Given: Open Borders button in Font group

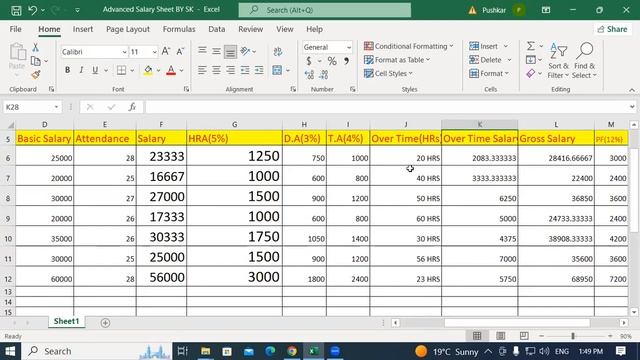Looking at the screenshot, I should pyautogui.click(x=121, y=70).
